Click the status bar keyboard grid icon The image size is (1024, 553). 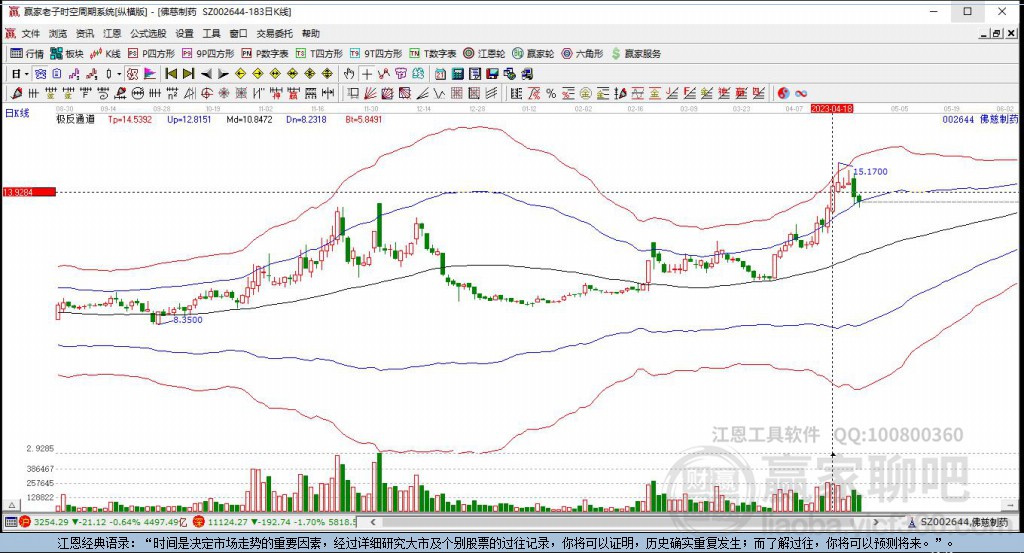(11, 522)
